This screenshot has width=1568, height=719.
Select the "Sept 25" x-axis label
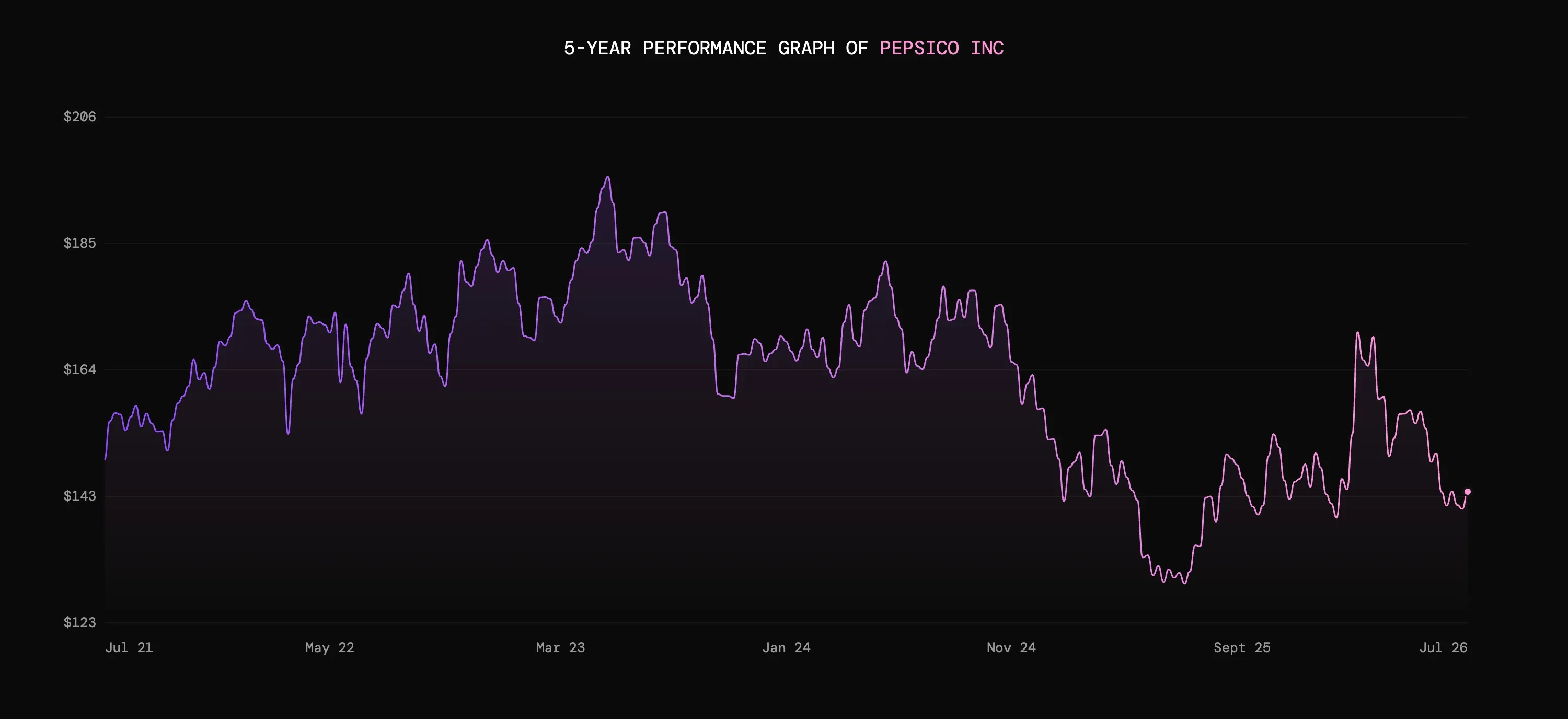tap(1242, 648)
